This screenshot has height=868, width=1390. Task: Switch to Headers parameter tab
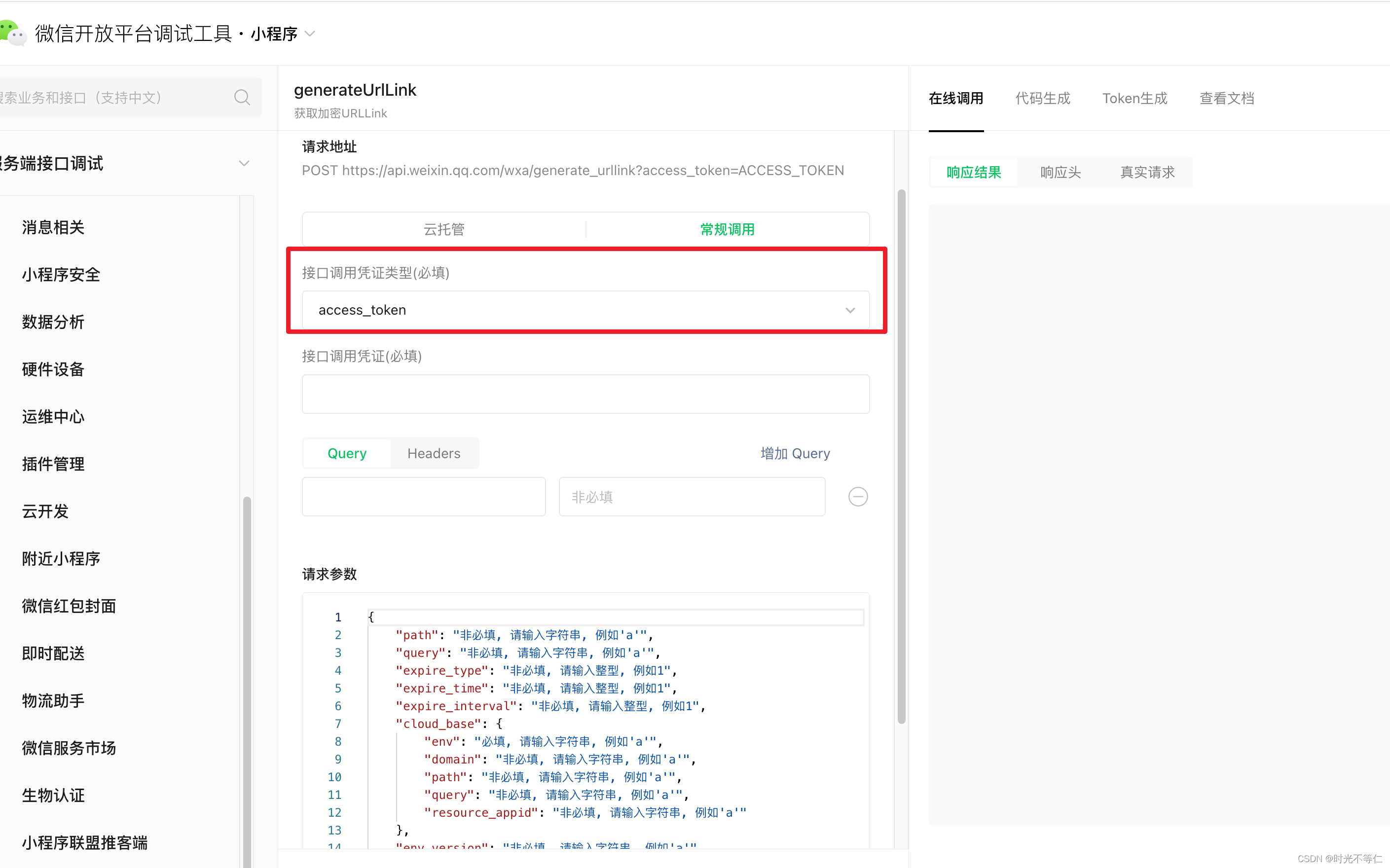click(434, 454)
